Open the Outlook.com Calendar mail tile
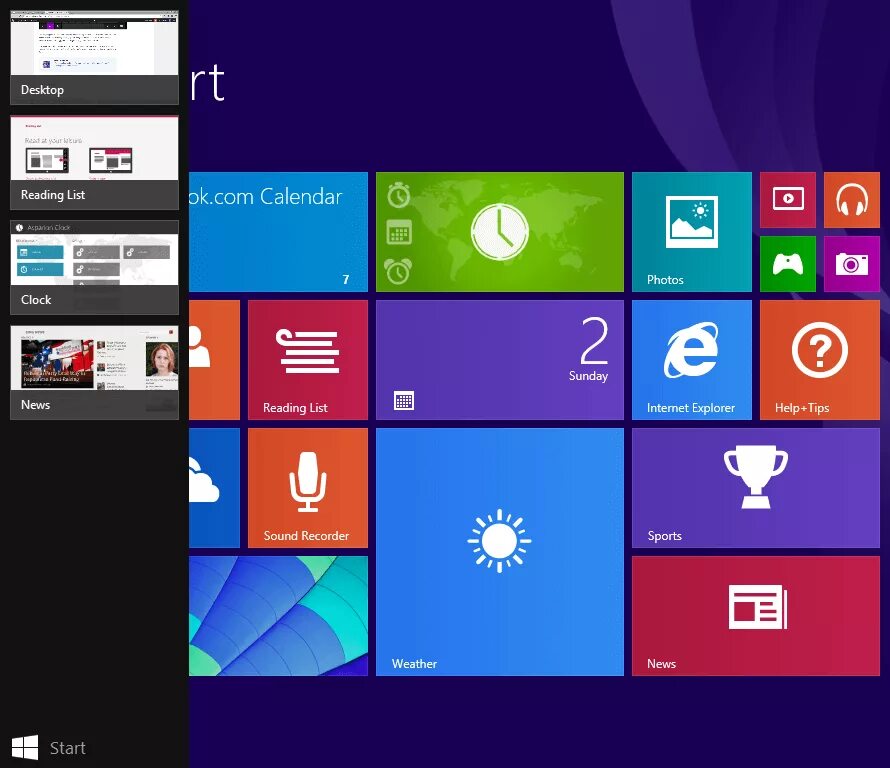The height and width of the screenshot is (768, 890). (278, 232)
